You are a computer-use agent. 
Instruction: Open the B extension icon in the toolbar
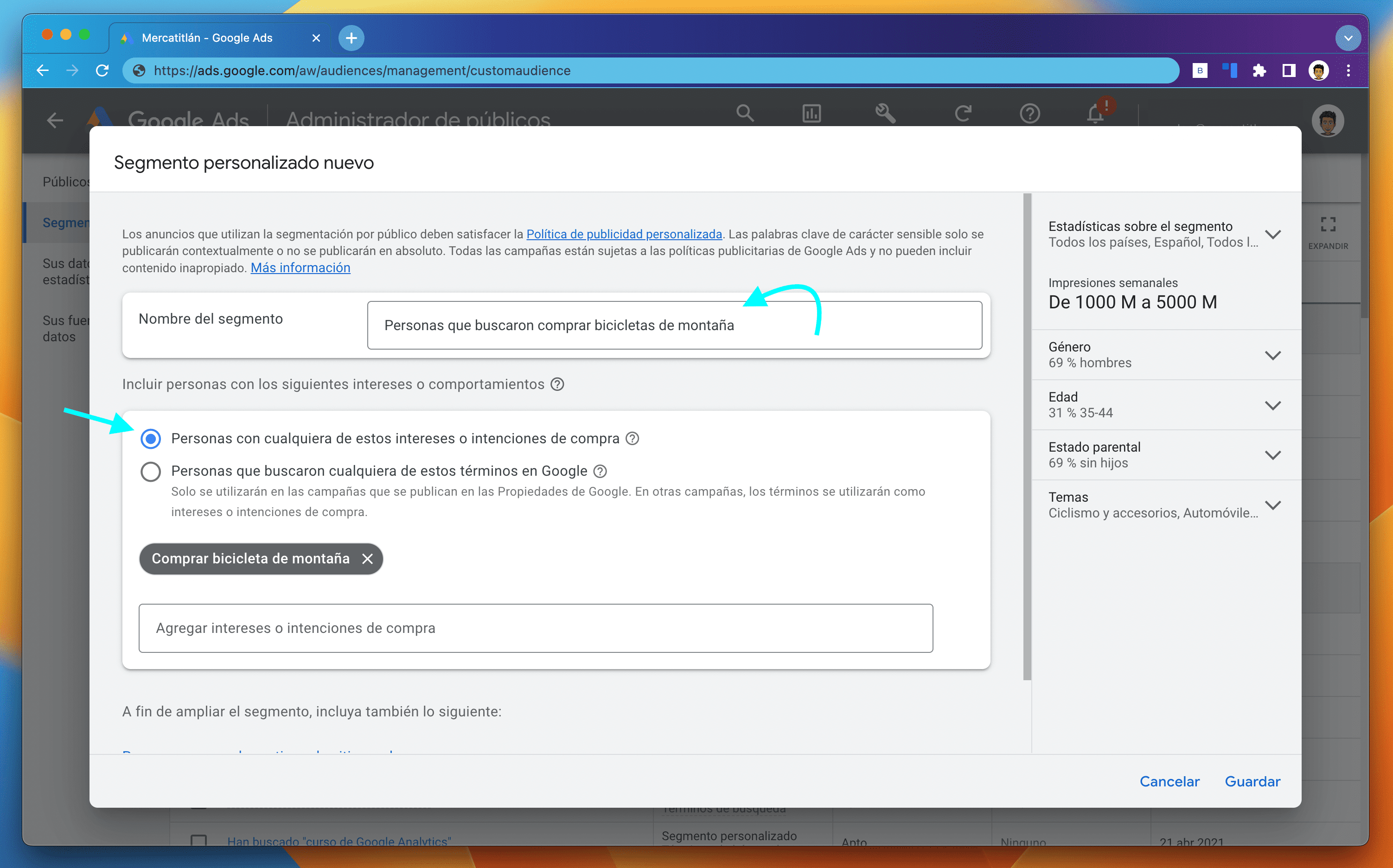(x=1199, y=70)
